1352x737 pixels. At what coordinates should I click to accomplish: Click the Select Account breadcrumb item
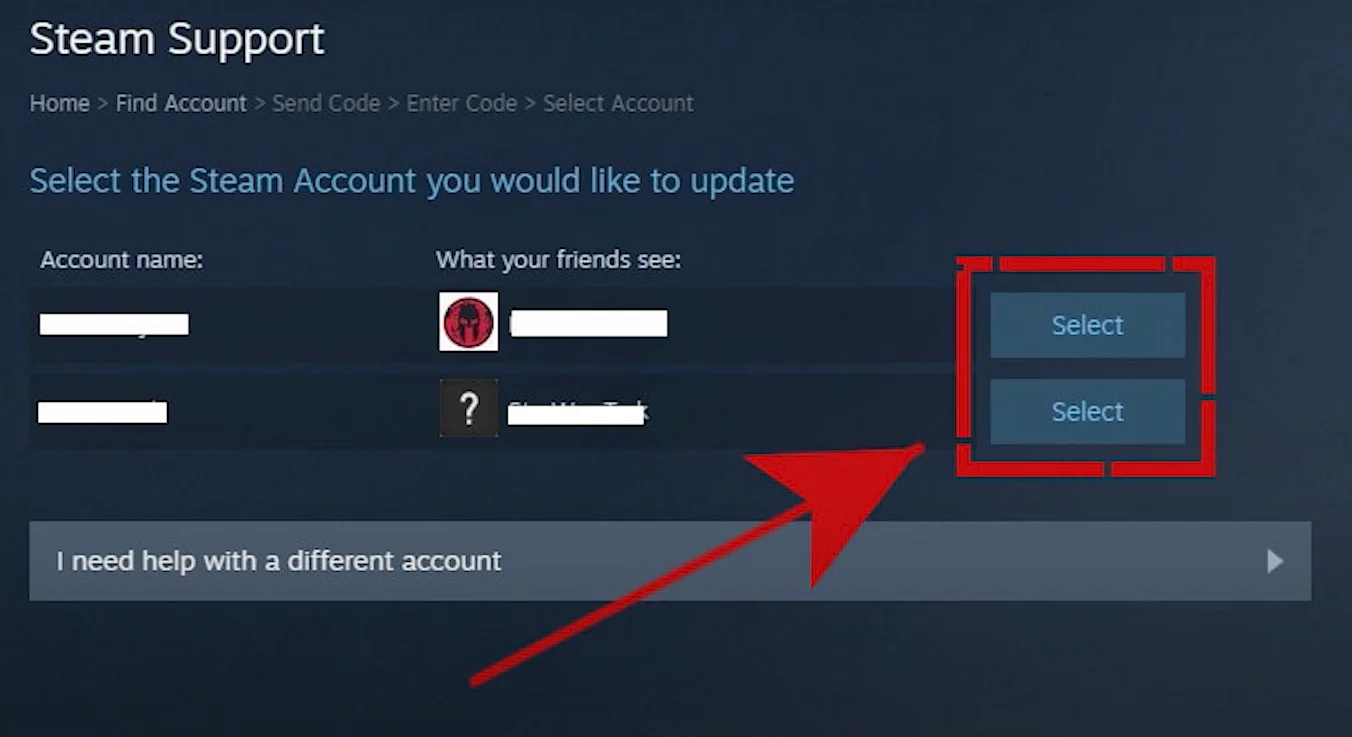618,103
